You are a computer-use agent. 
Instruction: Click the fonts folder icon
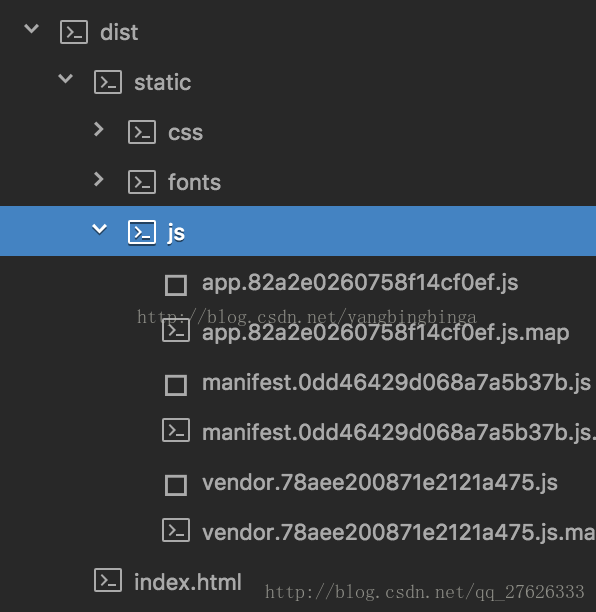pyautogui.click(x=142, y=182)
